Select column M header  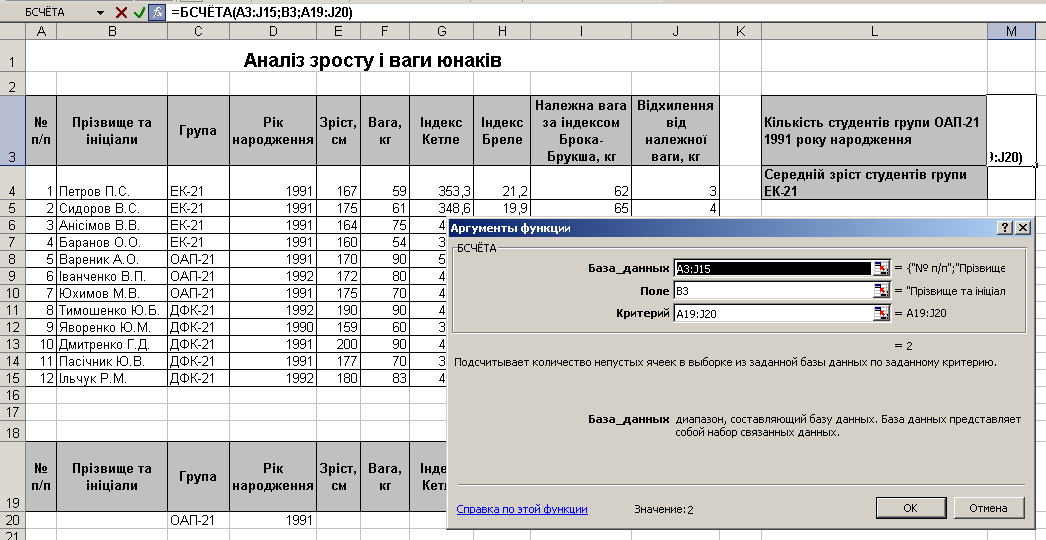1012,31
